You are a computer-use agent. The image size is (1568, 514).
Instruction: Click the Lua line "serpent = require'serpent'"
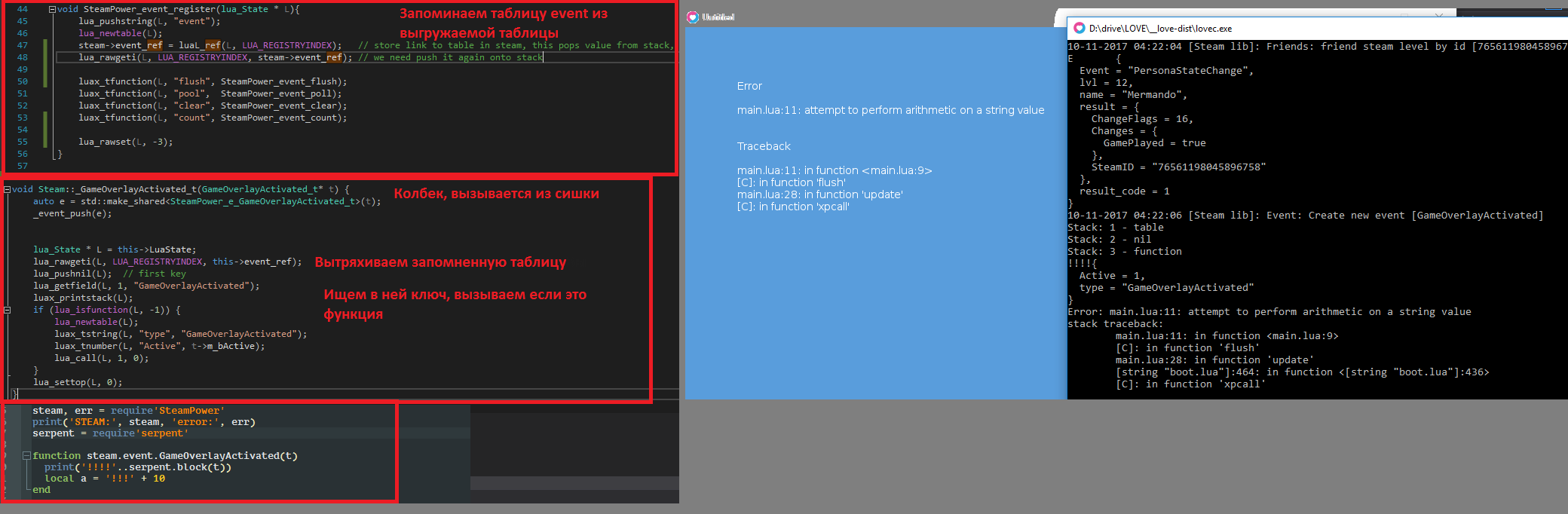click(110, 433)
